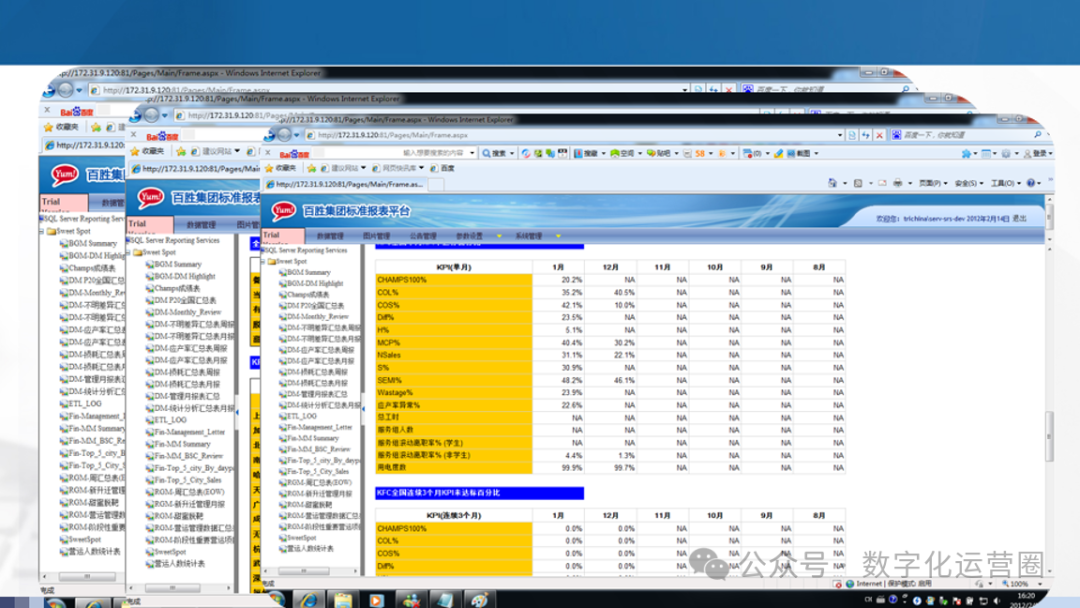Viewport: 1080px width, 608px height.
Task: Open 公告管理 menu in front window
Action: (x=423, y=236)
